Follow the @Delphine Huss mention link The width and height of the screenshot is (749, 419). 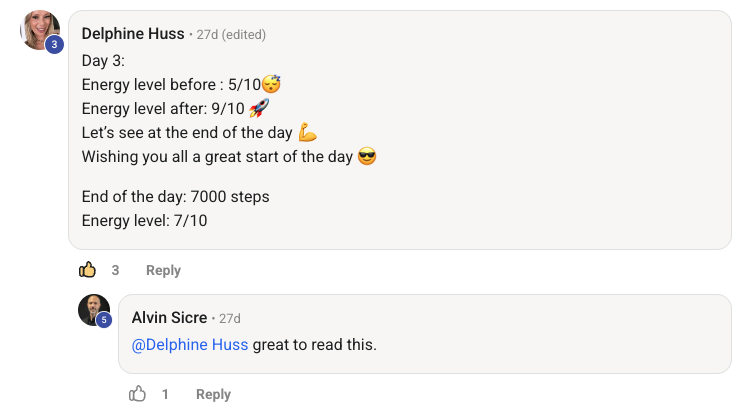point(190,345)
